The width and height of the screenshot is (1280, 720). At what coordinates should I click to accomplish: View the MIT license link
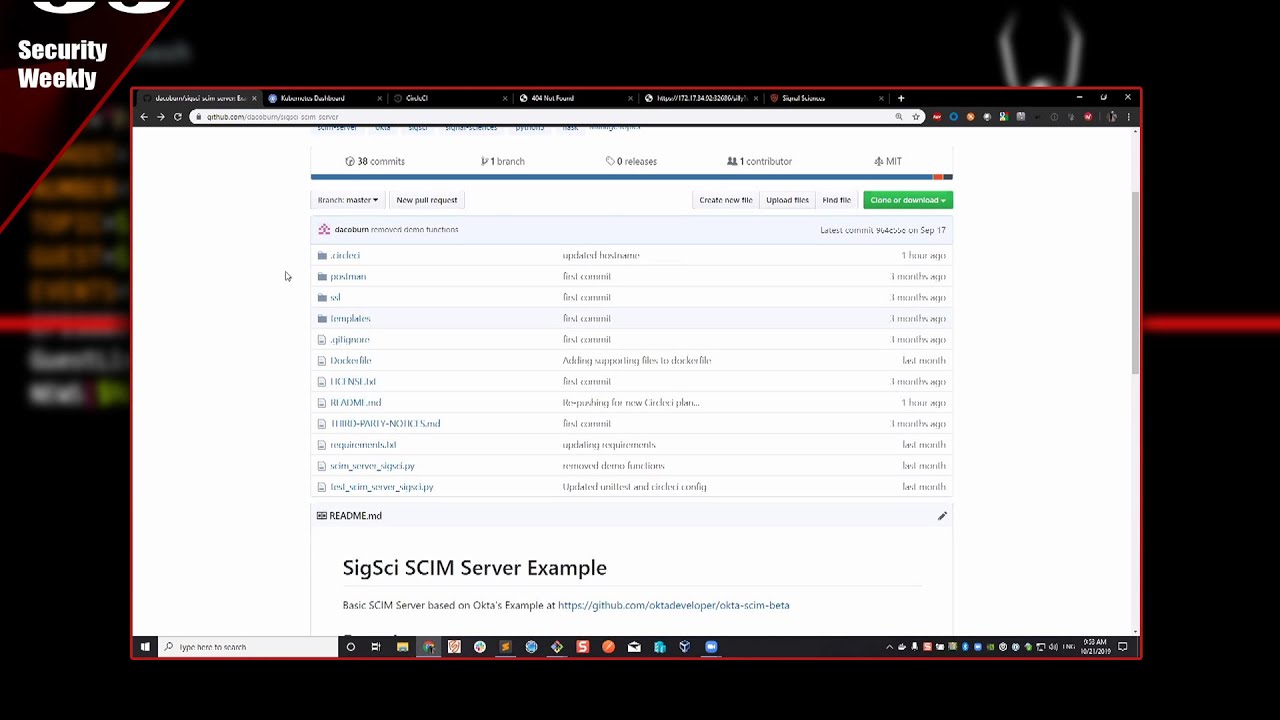pyautogui.click(x=888, y=161)
